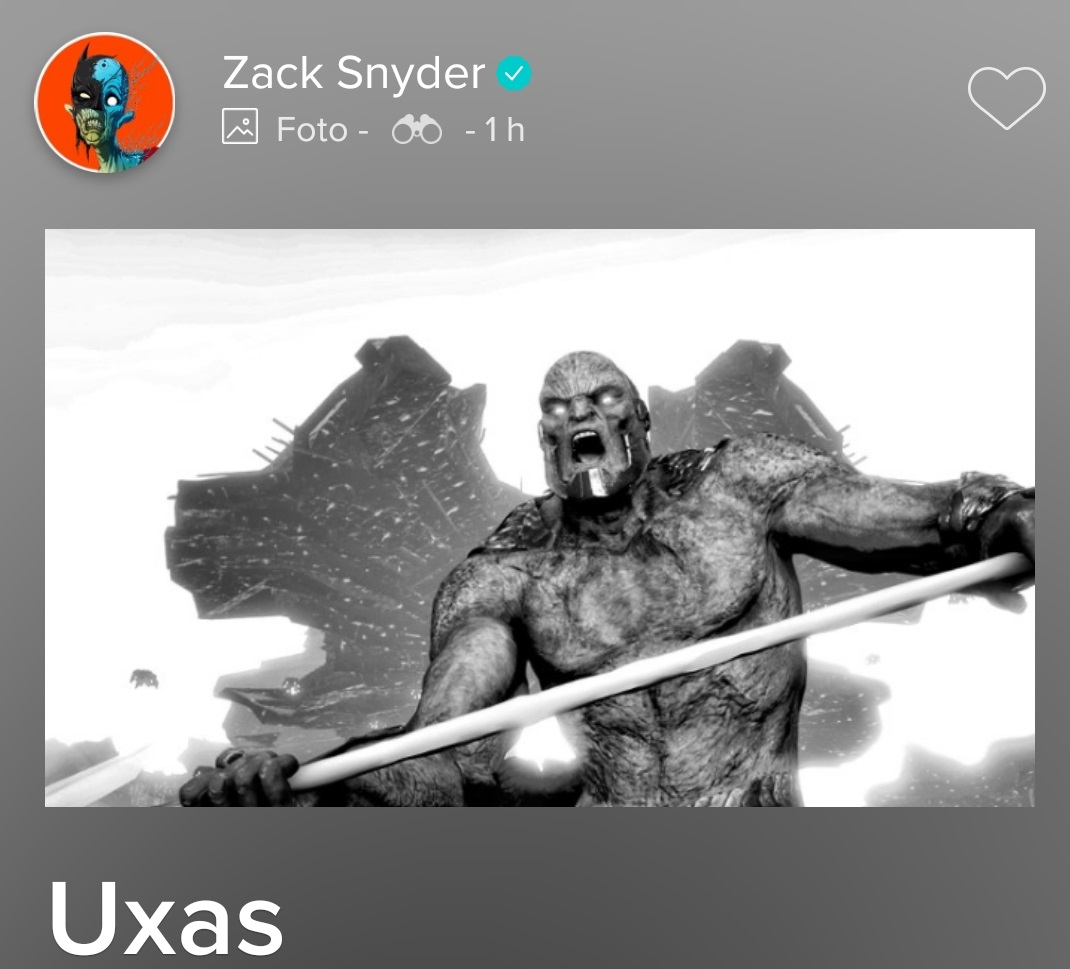Image resolution: width=1070 pixels, height=969 pixels.
Task: Like the post with the heart icon
Action: point(1007,98)
